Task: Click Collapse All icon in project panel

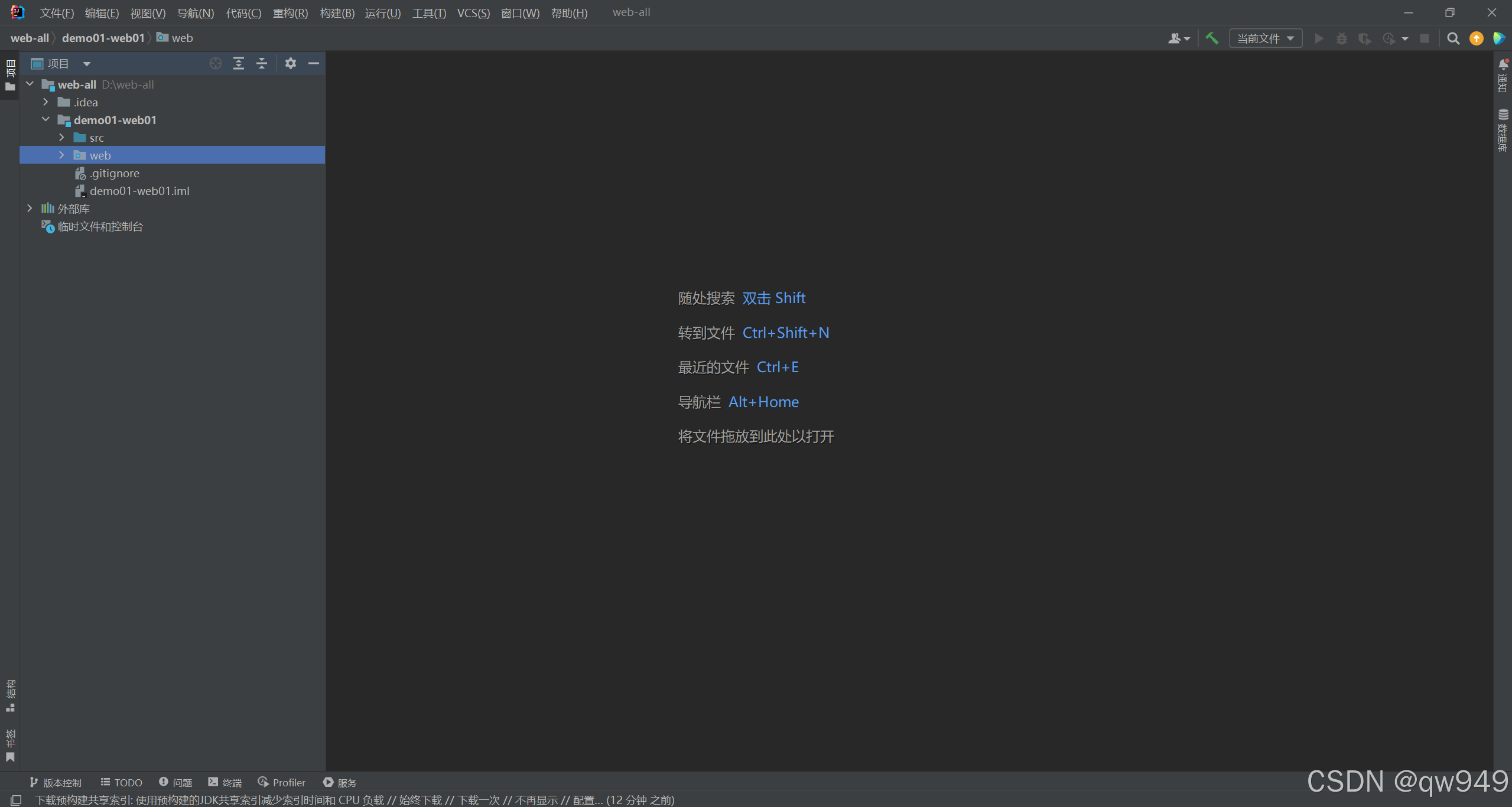Action: (262, 63)
